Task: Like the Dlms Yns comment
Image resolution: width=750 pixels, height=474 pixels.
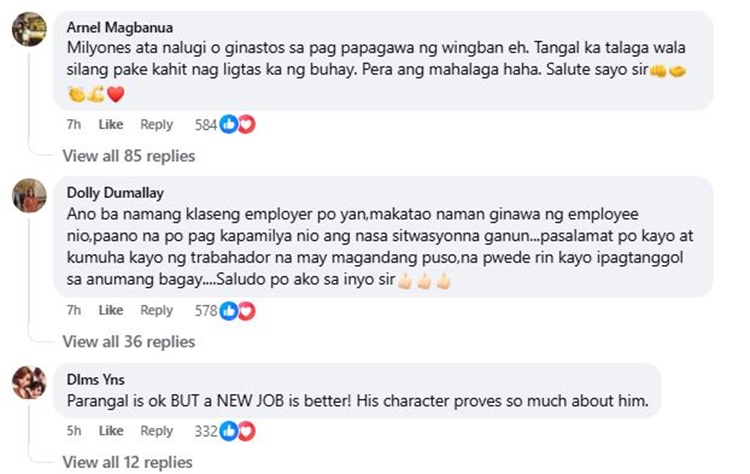Action: click(x=111, y=431)
